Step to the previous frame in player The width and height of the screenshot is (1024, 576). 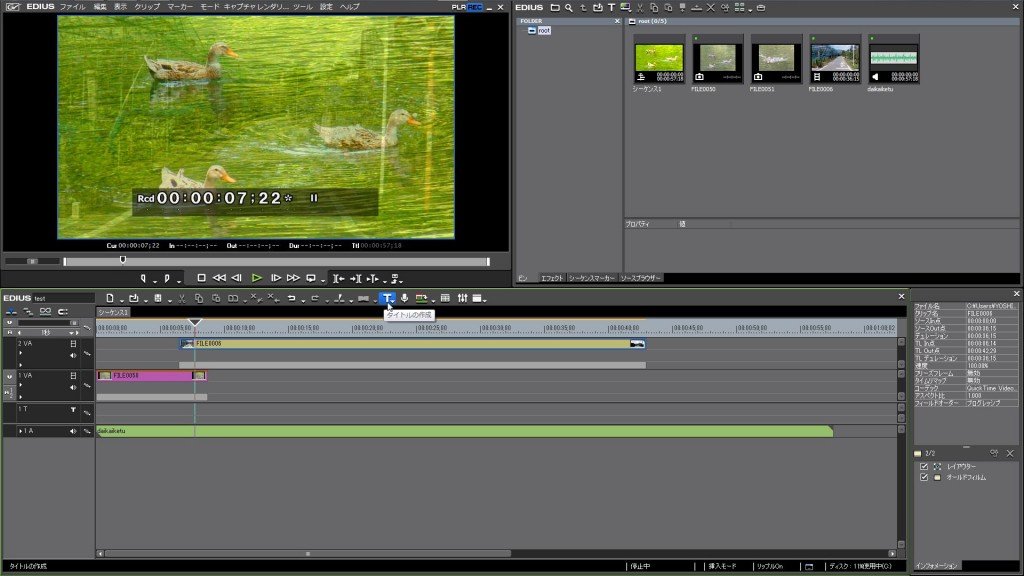click(x=236, y=278)
